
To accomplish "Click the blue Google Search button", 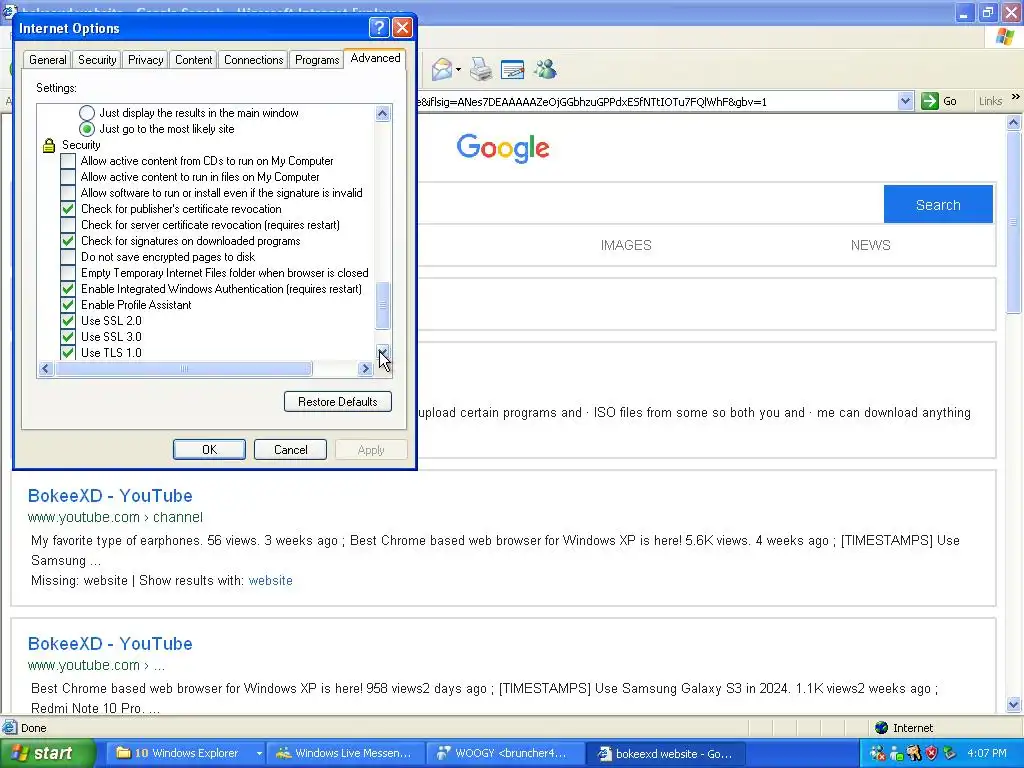I will pyautogui.click(x=938, y=204).
